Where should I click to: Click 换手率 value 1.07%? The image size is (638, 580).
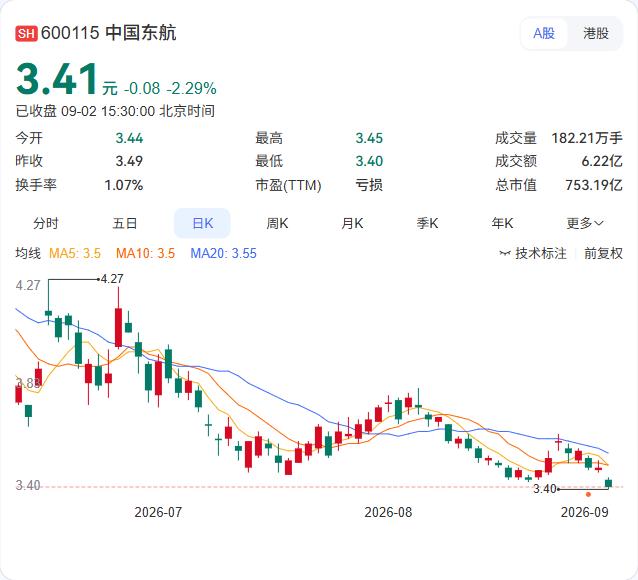(124, 186)
